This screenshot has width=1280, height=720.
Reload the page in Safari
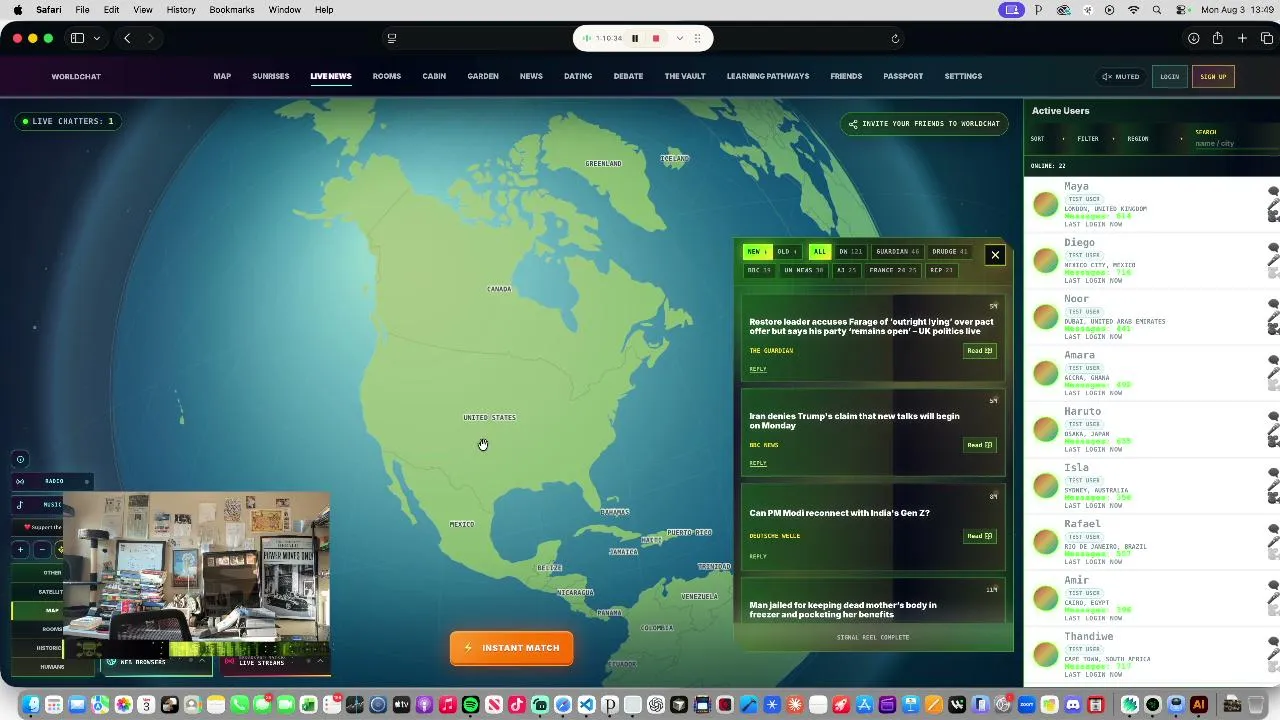[x=895, y=38]
